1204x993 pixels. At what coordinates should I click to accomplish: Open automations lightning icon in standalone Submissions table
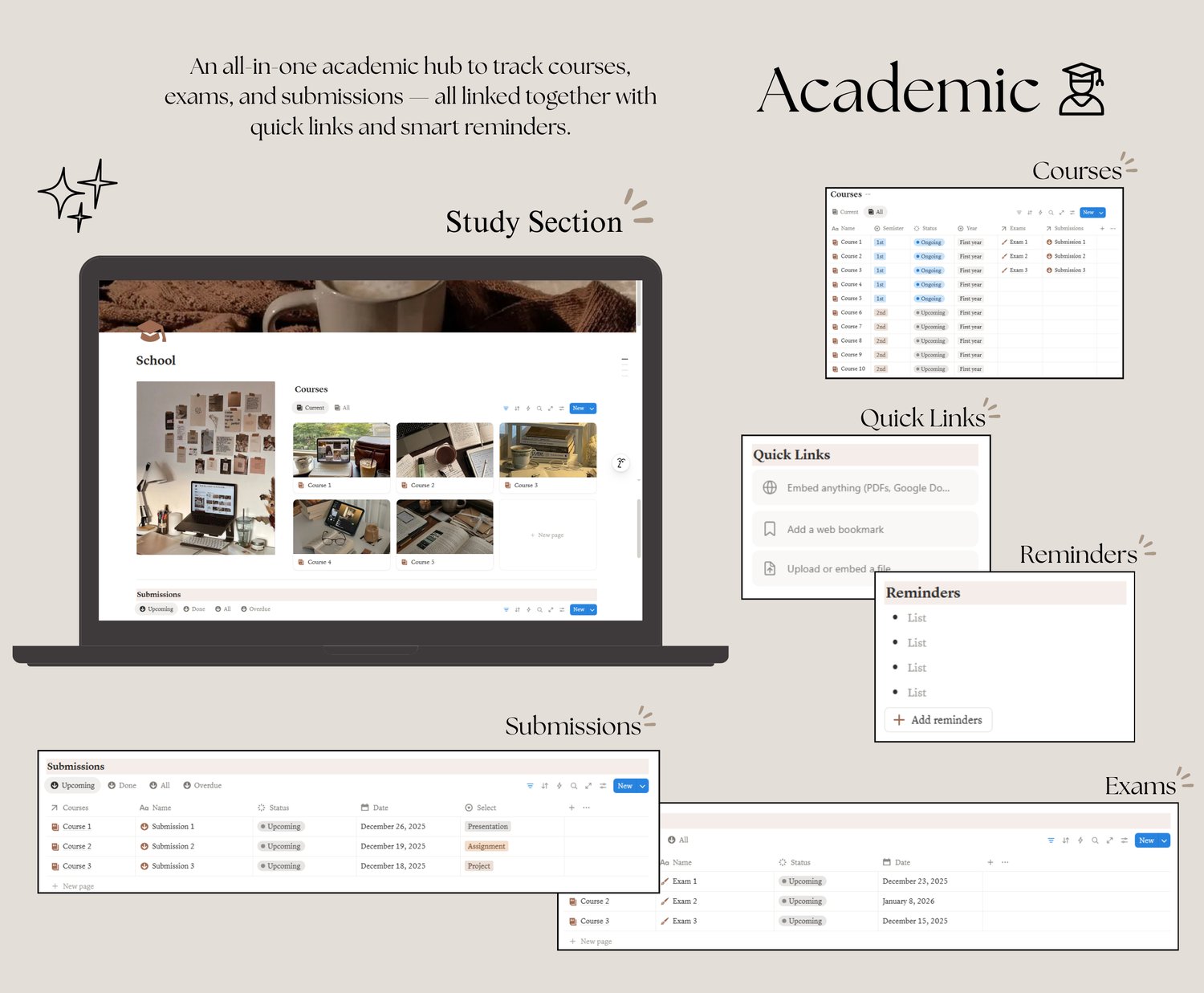(x=559, y=786)
